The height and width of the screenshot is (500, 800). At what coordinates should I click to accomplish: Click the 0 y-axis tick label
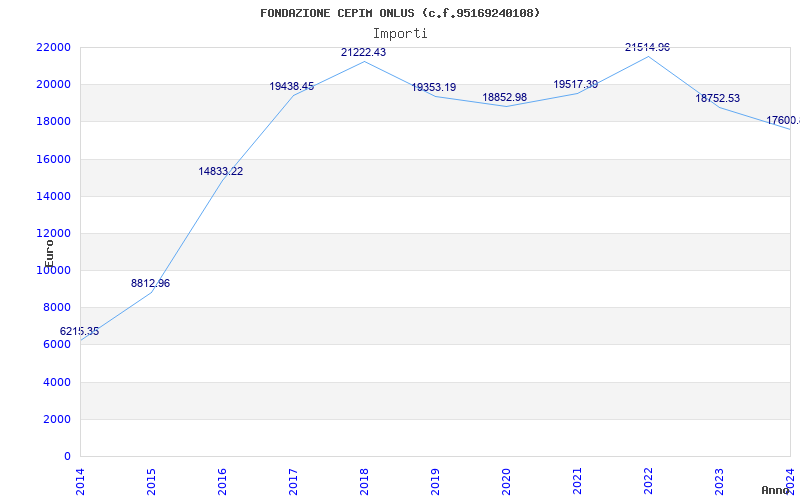point(67,457)
